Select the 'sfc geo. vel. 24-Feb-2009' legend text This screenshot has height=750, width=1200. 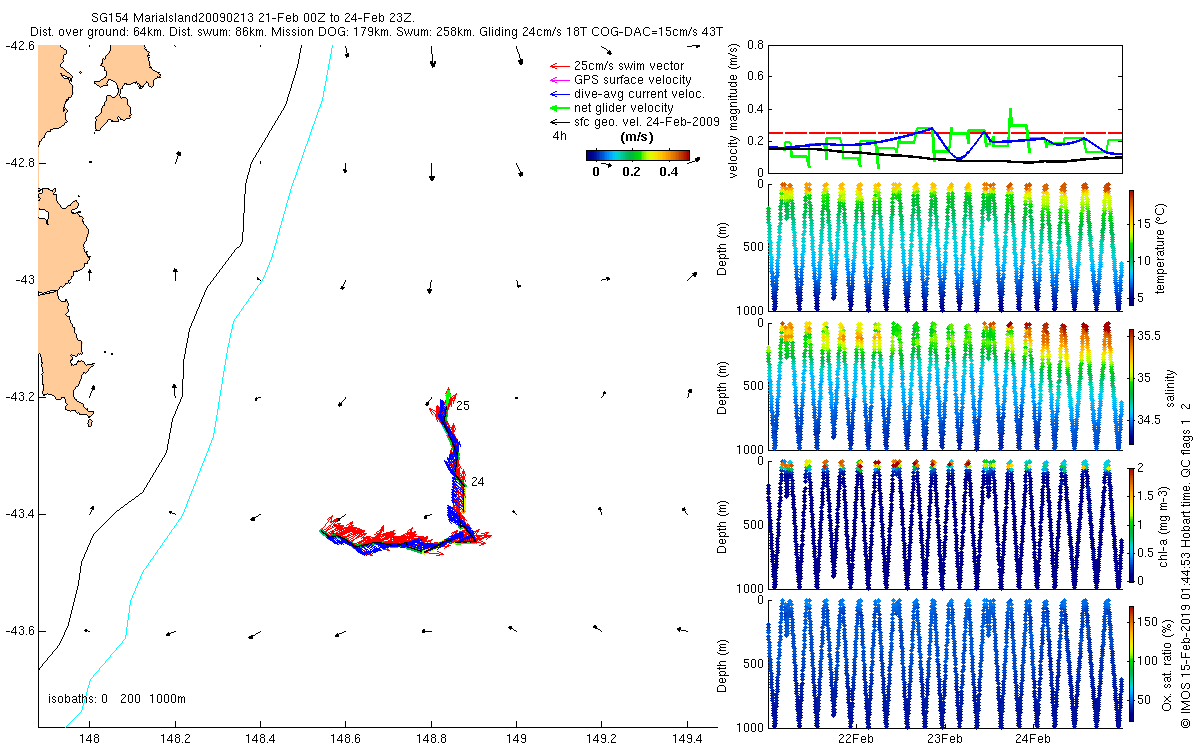[646, 122]
